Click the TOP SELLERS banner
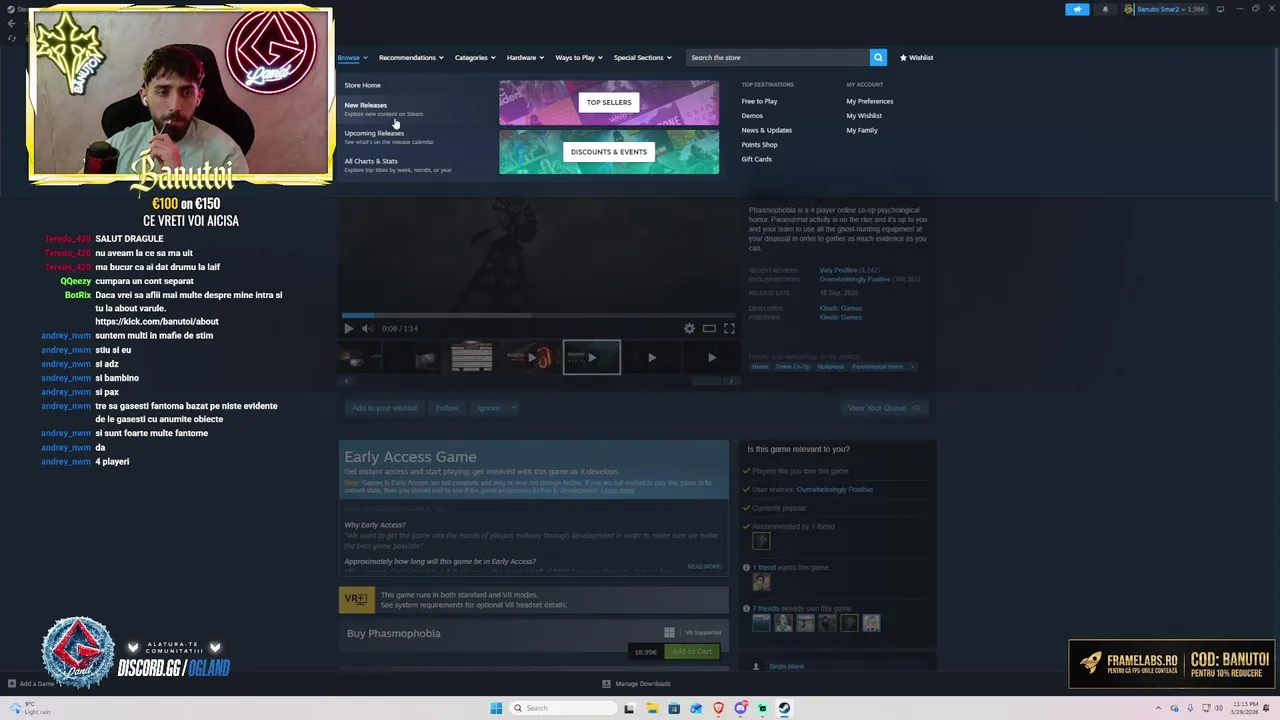This screenshot has width=1280, height=720. [609, 102]
